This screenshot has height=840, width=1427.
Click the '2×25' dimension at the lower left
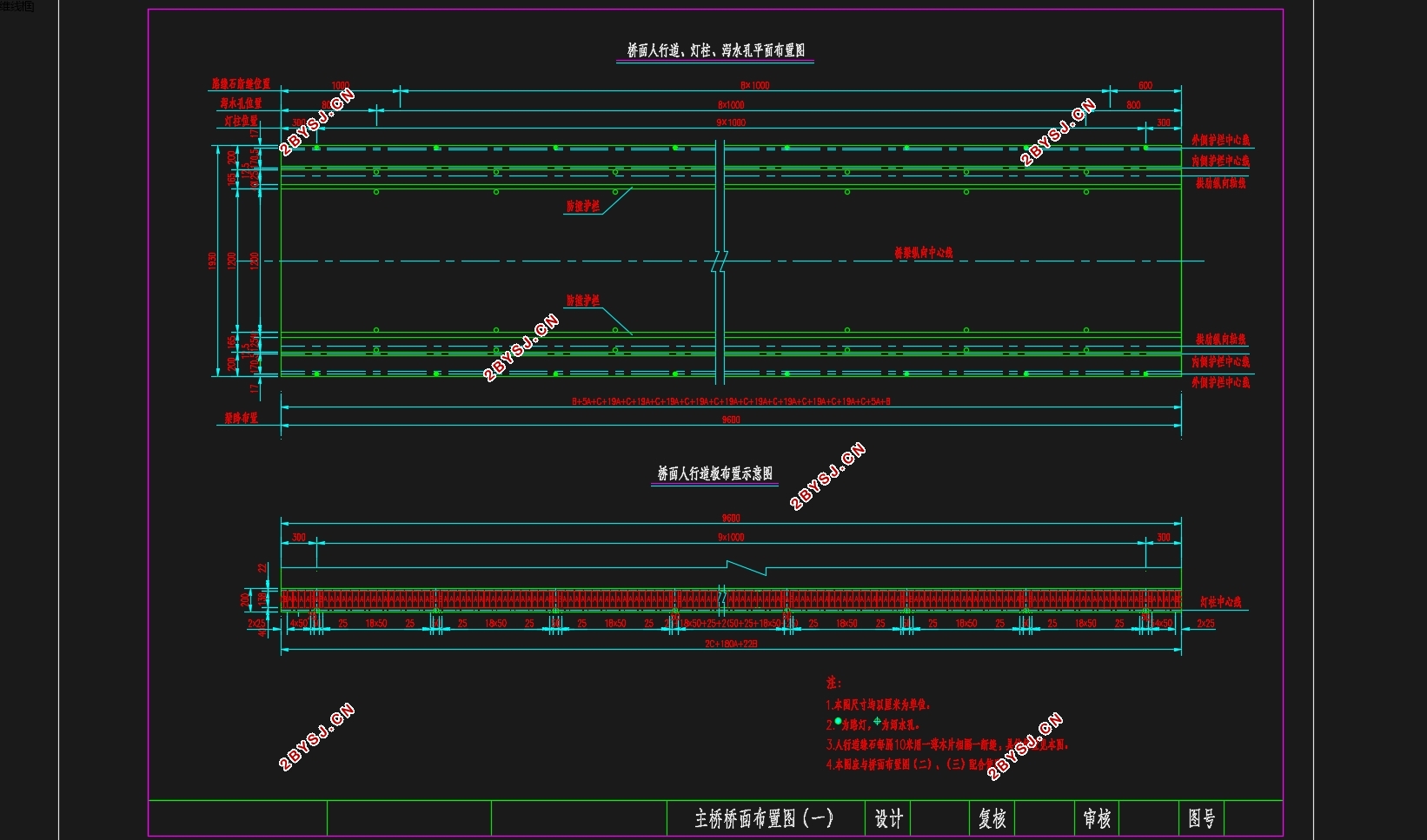pos(257,624)
